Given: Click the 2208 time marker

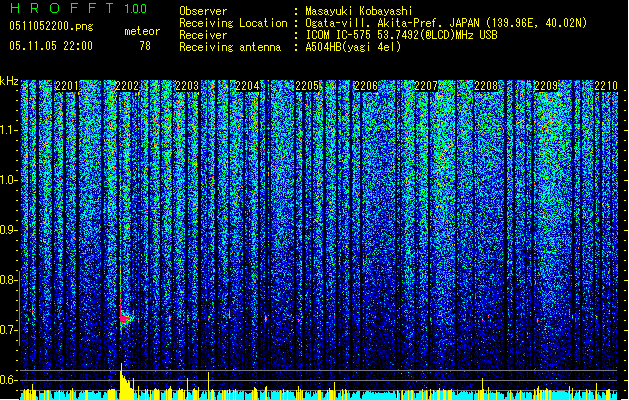Looking at the screenshot, I should tap(486, 86).
